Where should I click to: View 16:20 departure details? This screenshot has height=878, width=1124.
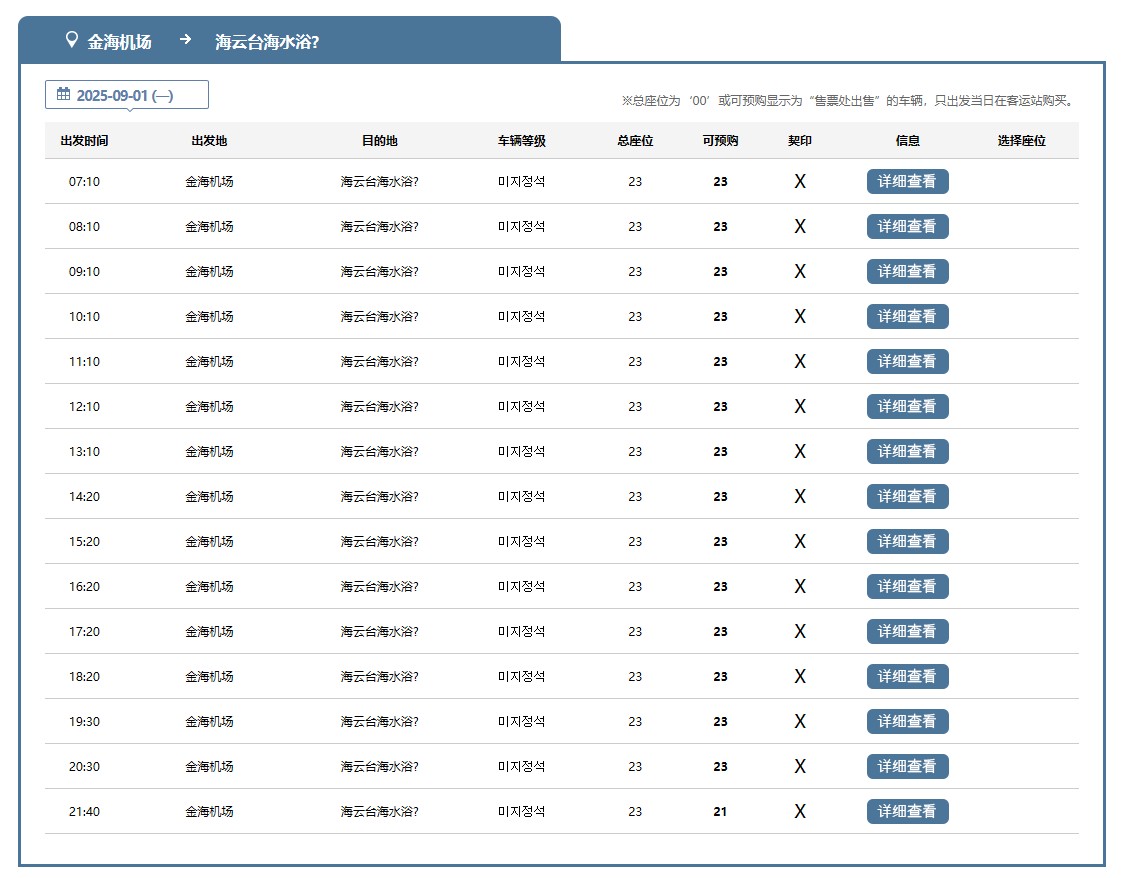click(x=907, y=587)
